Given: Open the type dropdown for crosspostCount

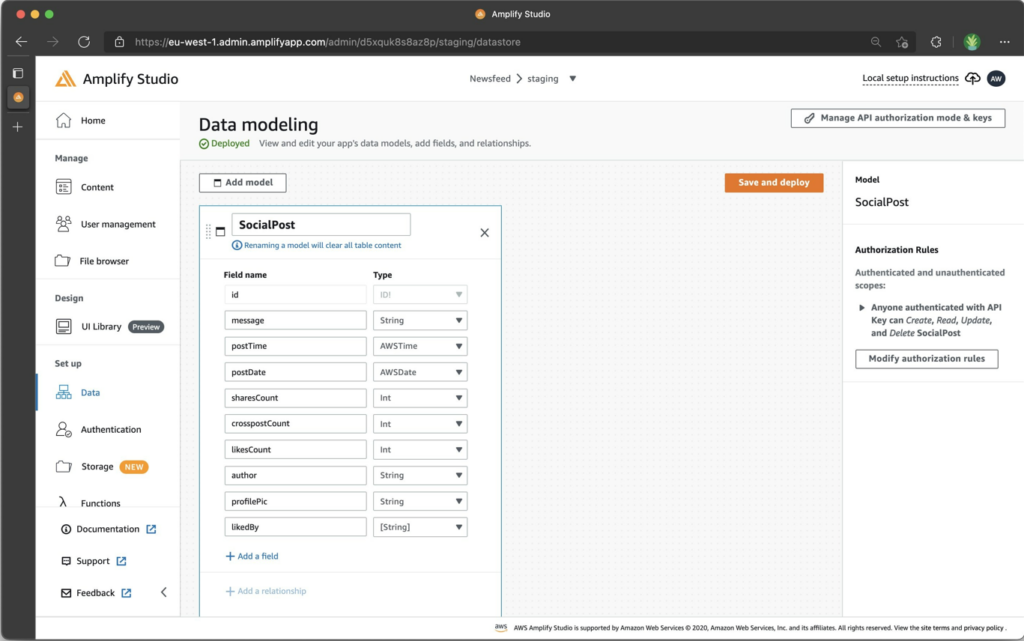Looking at the screenshot, I should coord(420,424).
